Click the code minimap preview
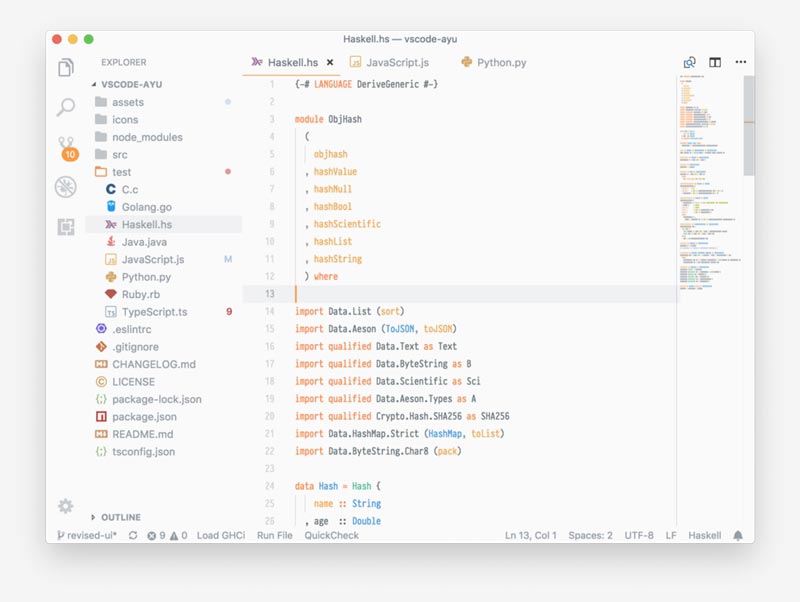 click(x=709, y=183)
